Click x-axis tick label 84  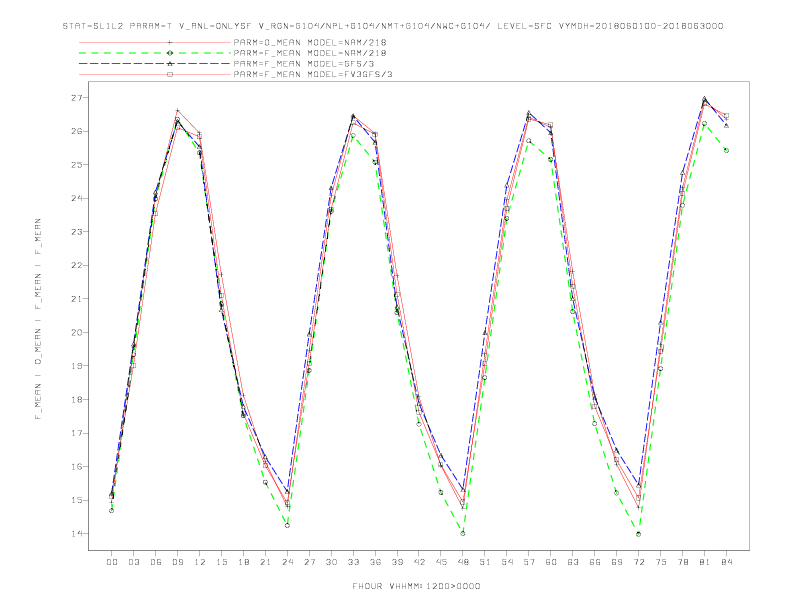pyautogui.click(x=727, y=562)
